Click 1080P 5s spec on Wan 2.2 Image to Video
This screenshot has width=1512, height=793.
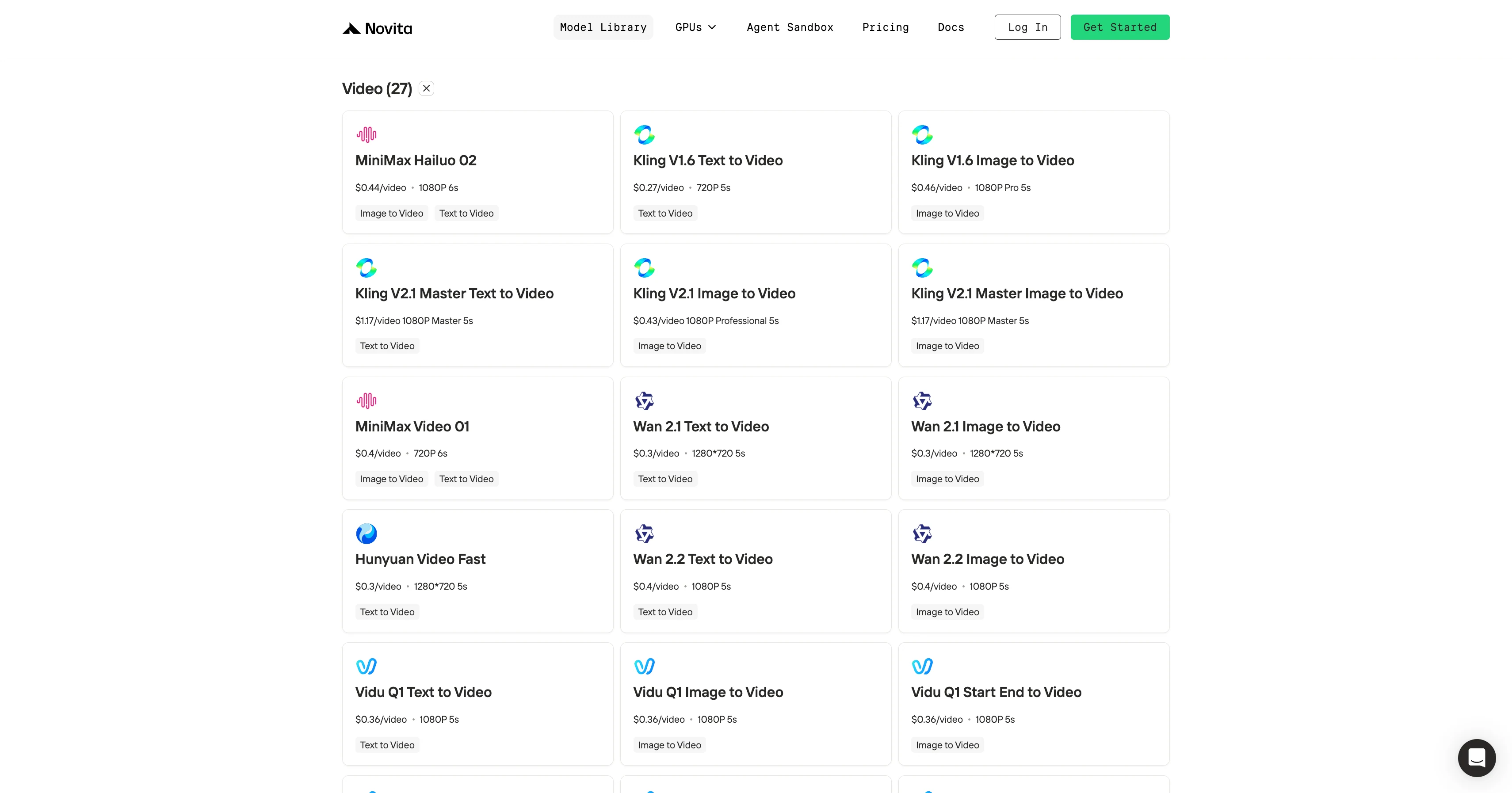(x=989, y=587)
